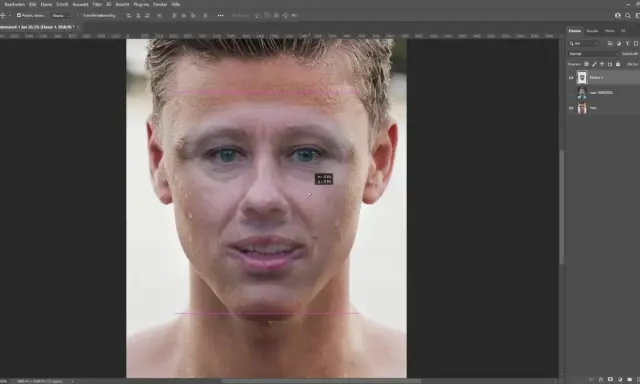This screenshot has height=384, width=640.
Task: Lock image pixels with brush icon
Action: tap(594, 64)
